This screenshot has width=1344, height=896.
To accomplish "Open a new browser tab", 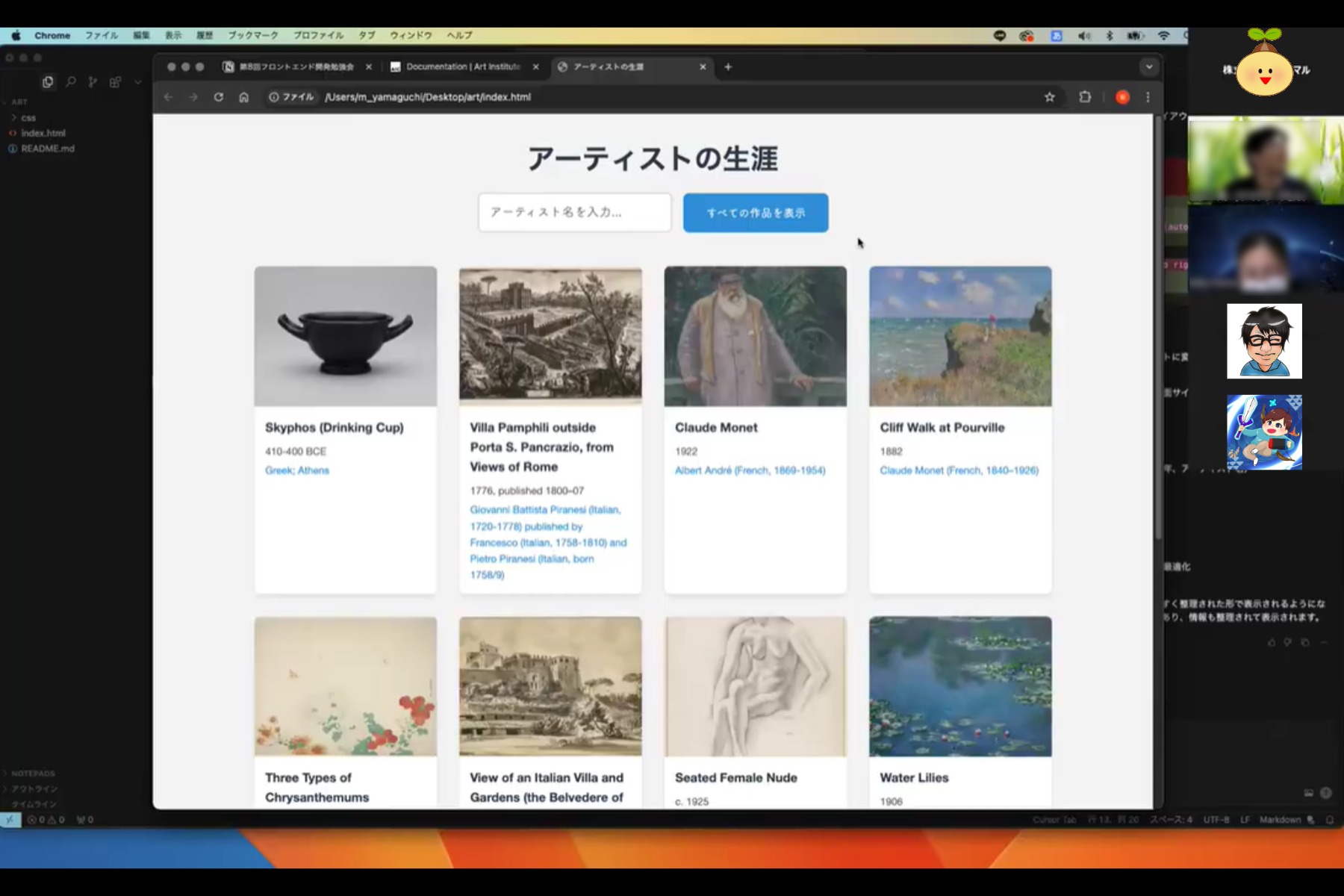I will [x=728, y=67].
